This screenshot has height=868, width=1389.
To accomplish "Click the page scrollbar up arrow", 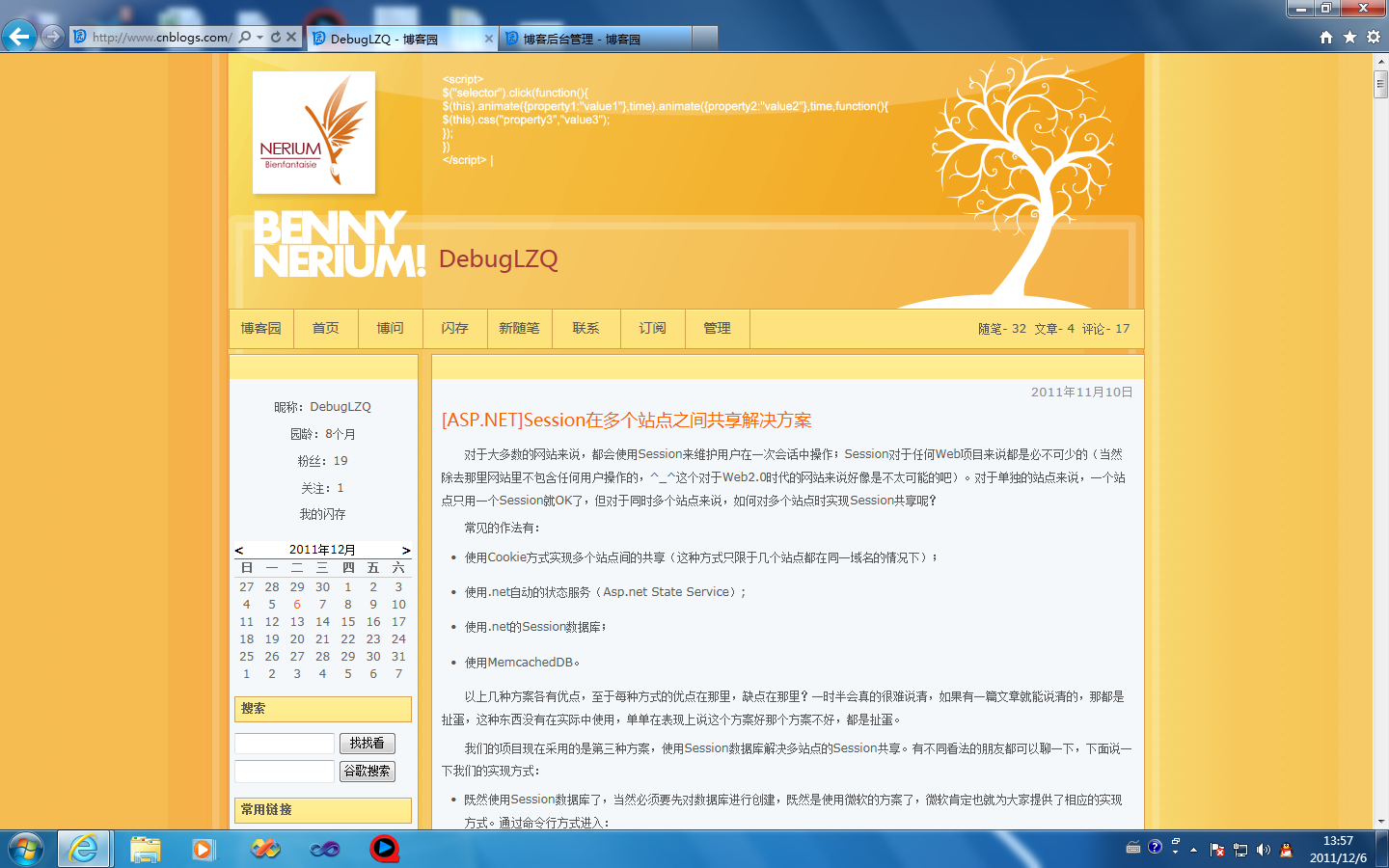I will pyautogui.click(x=1380, y=62).
